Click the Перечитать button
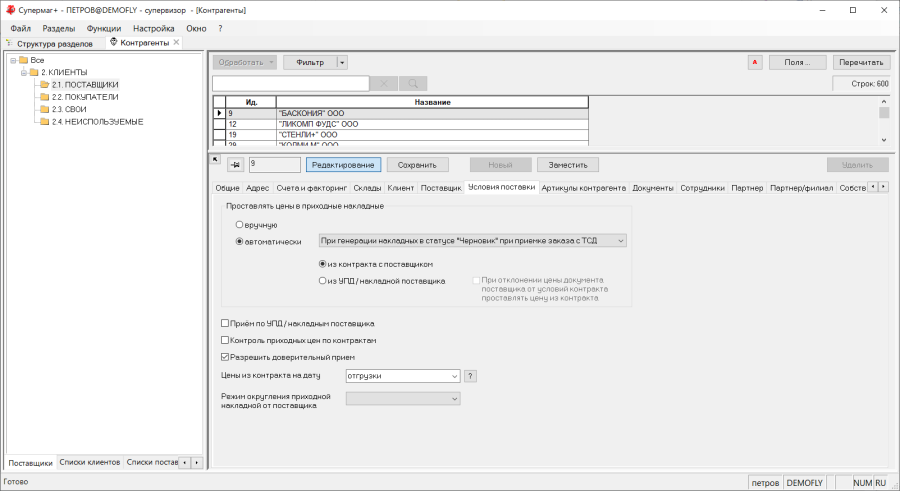 coord(861,62)
